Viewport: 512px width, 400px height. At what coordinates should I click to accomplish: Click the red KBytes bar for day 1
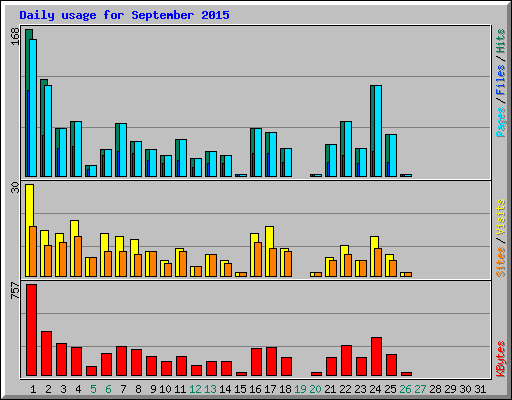32,330
